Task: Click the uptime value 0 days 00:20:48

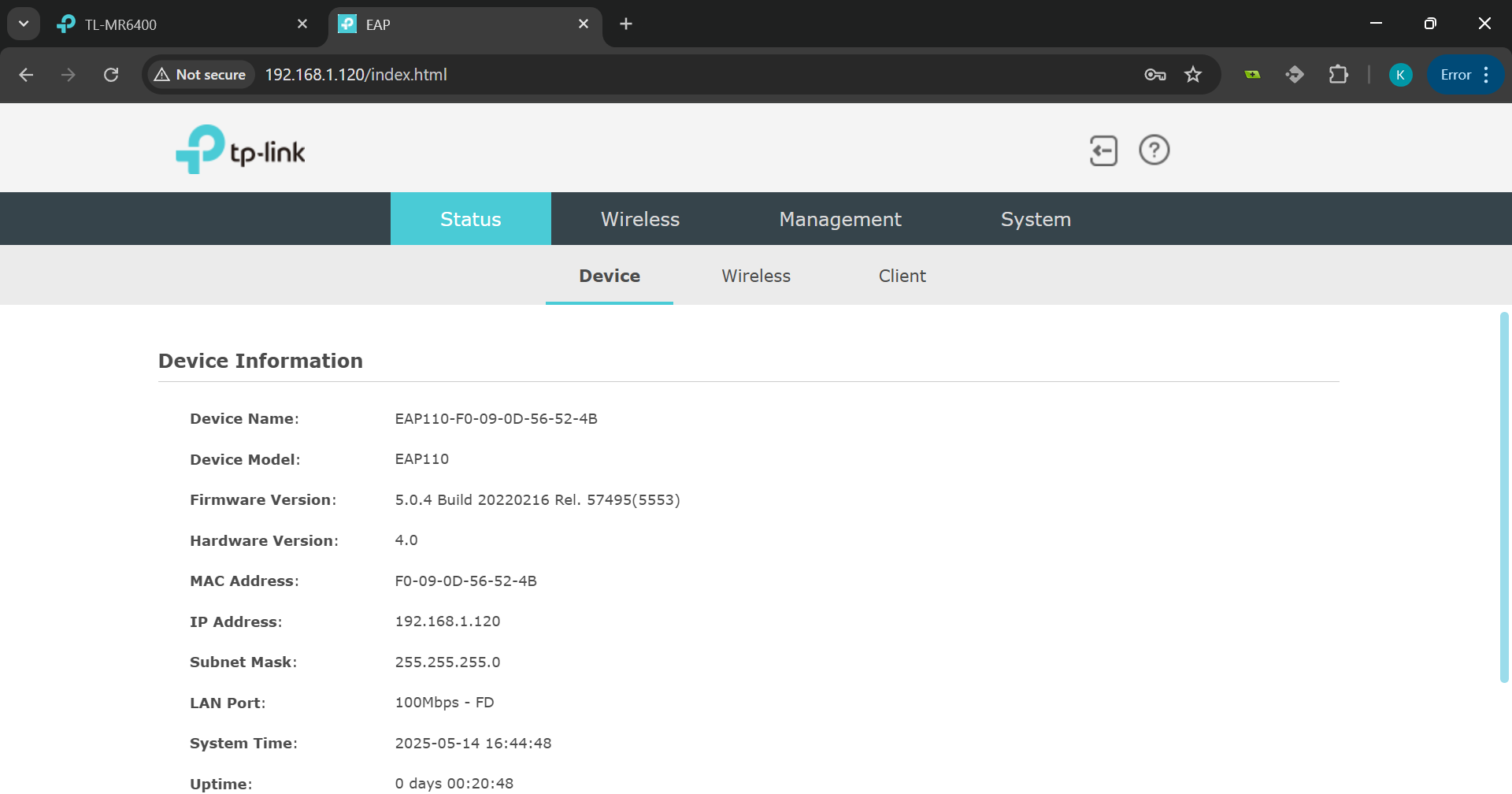Action: [454, 784]
